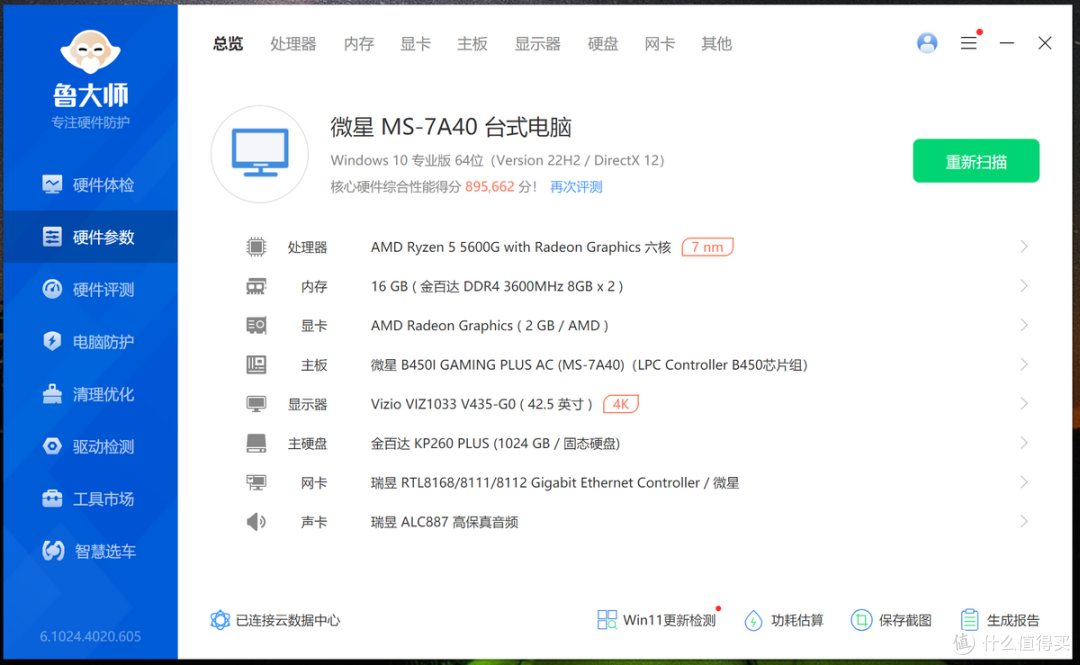The width and height of the screenshot is (1080, 665).
Task: Expand the 网卡 row chevron
Action: pyautogui.click(x=1024, y=482)
